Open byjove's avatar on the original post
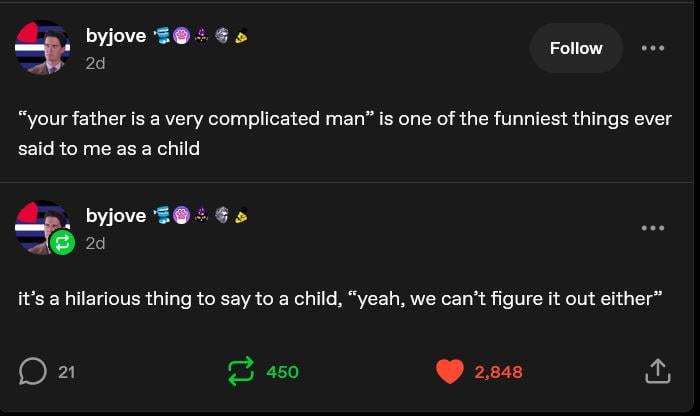This screenshot has height=416, width=700. tap(42, 47)
